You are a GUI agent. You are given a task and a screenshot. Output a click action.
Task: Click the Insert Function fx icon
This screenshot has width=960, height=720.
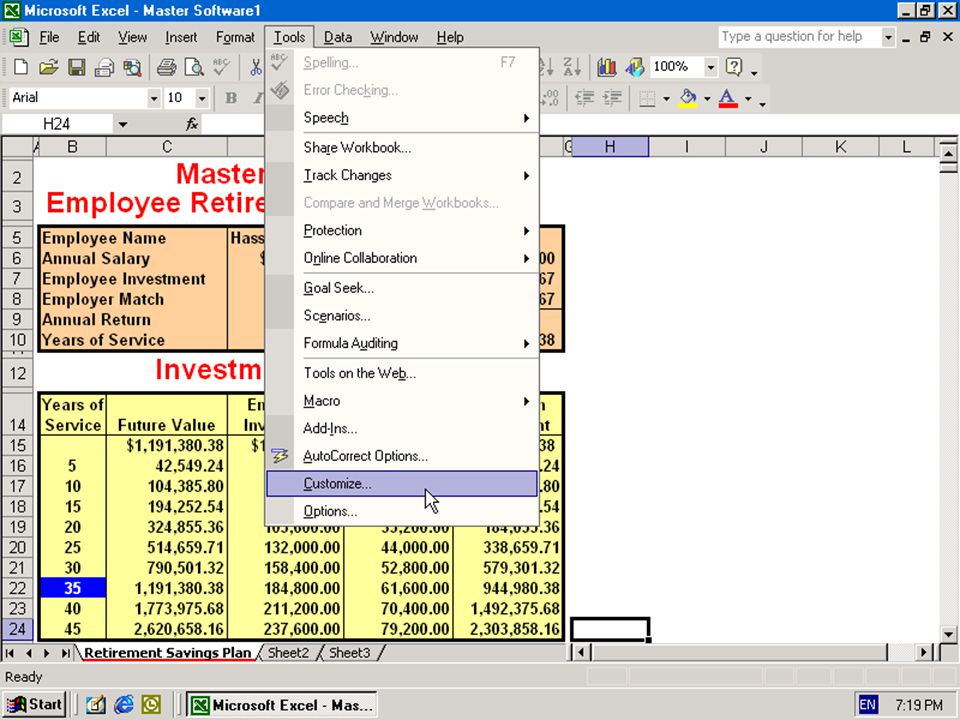192,124
